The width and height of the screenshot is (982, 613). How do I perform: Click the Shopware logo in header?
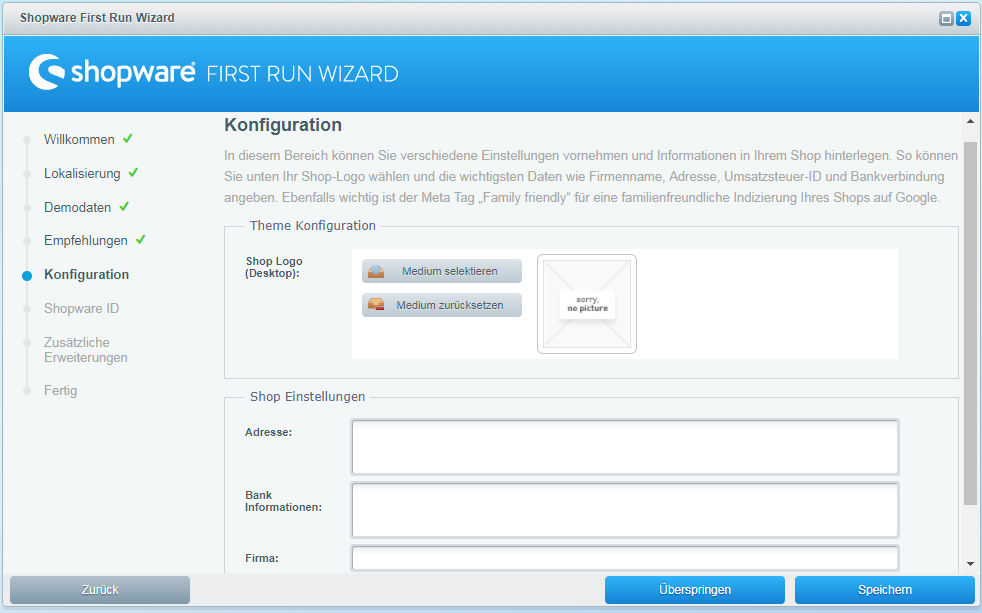[112, 73]
